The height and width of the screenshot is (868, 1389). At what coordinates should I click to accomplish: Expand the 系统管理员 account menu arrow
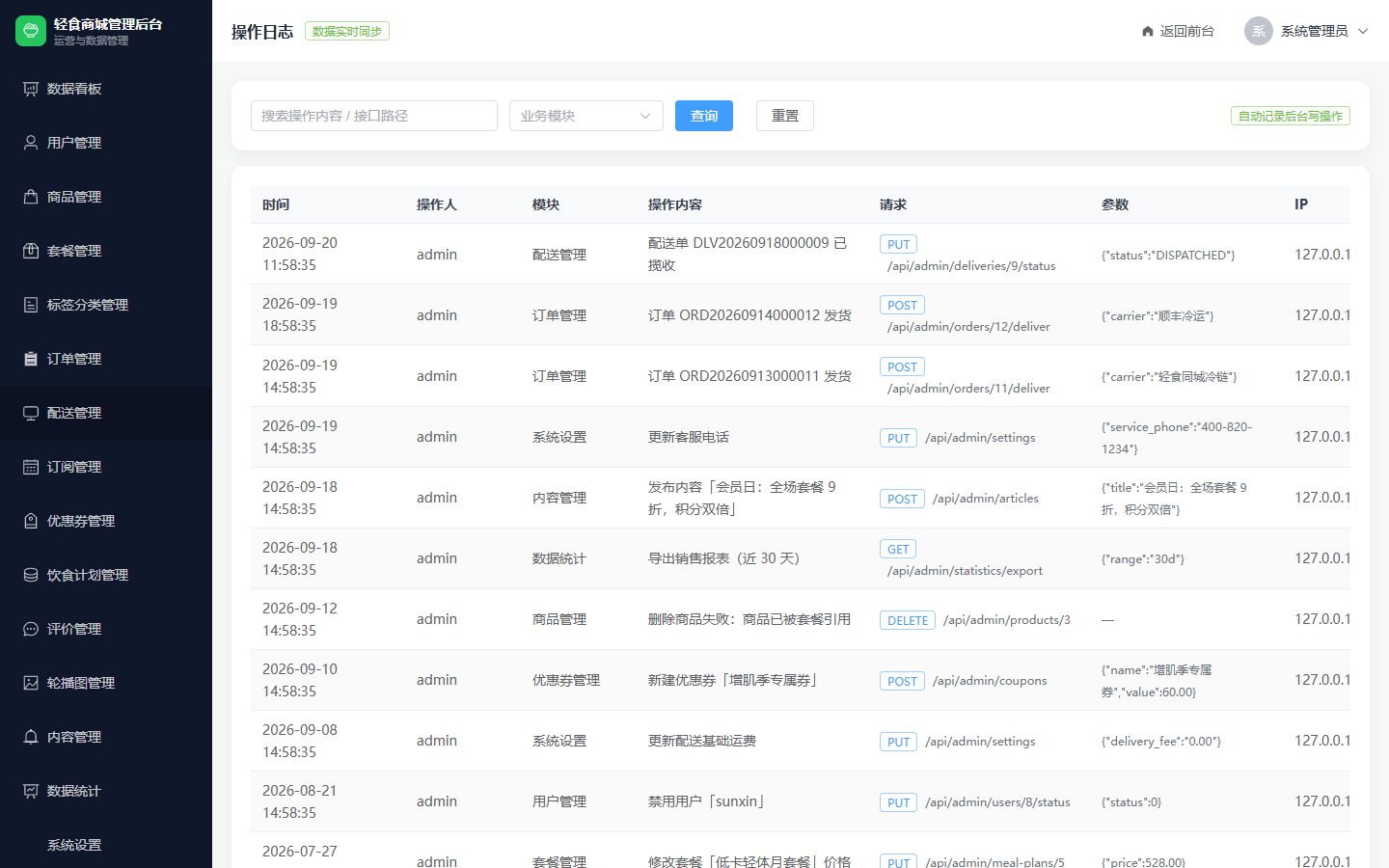click(x=1363, y=31)
